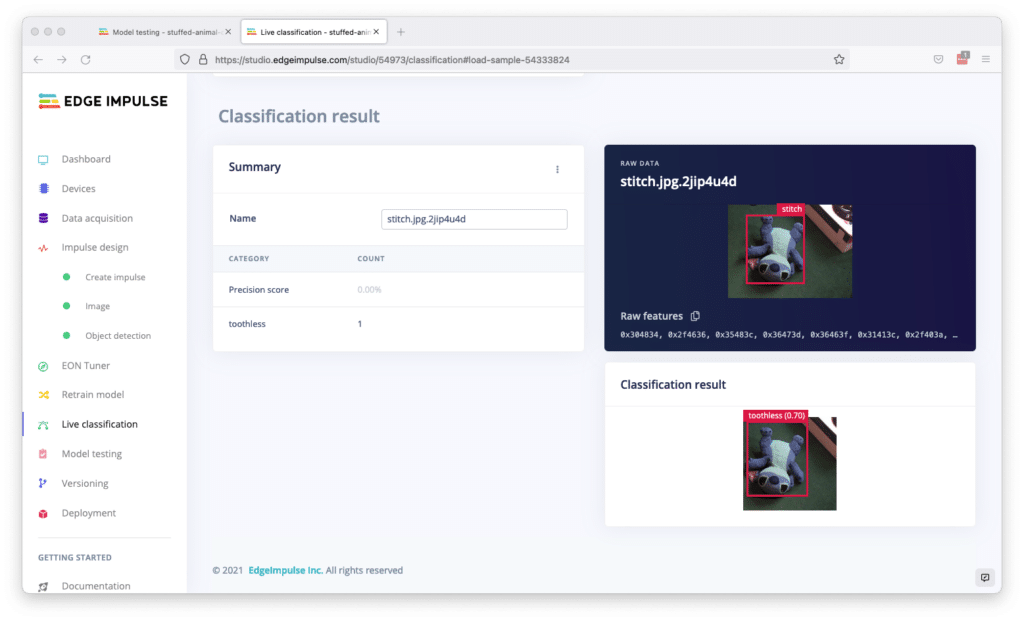
Task: Switch to the Model testing browser tab
Action: (163, 31)
